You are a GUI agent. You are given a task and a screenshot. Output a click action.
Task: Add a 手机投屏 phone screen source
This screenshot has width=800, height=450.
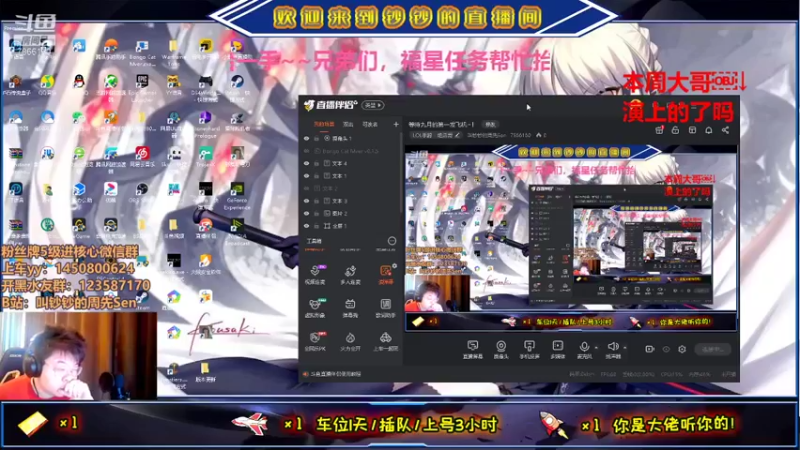(x=529, y=349)
